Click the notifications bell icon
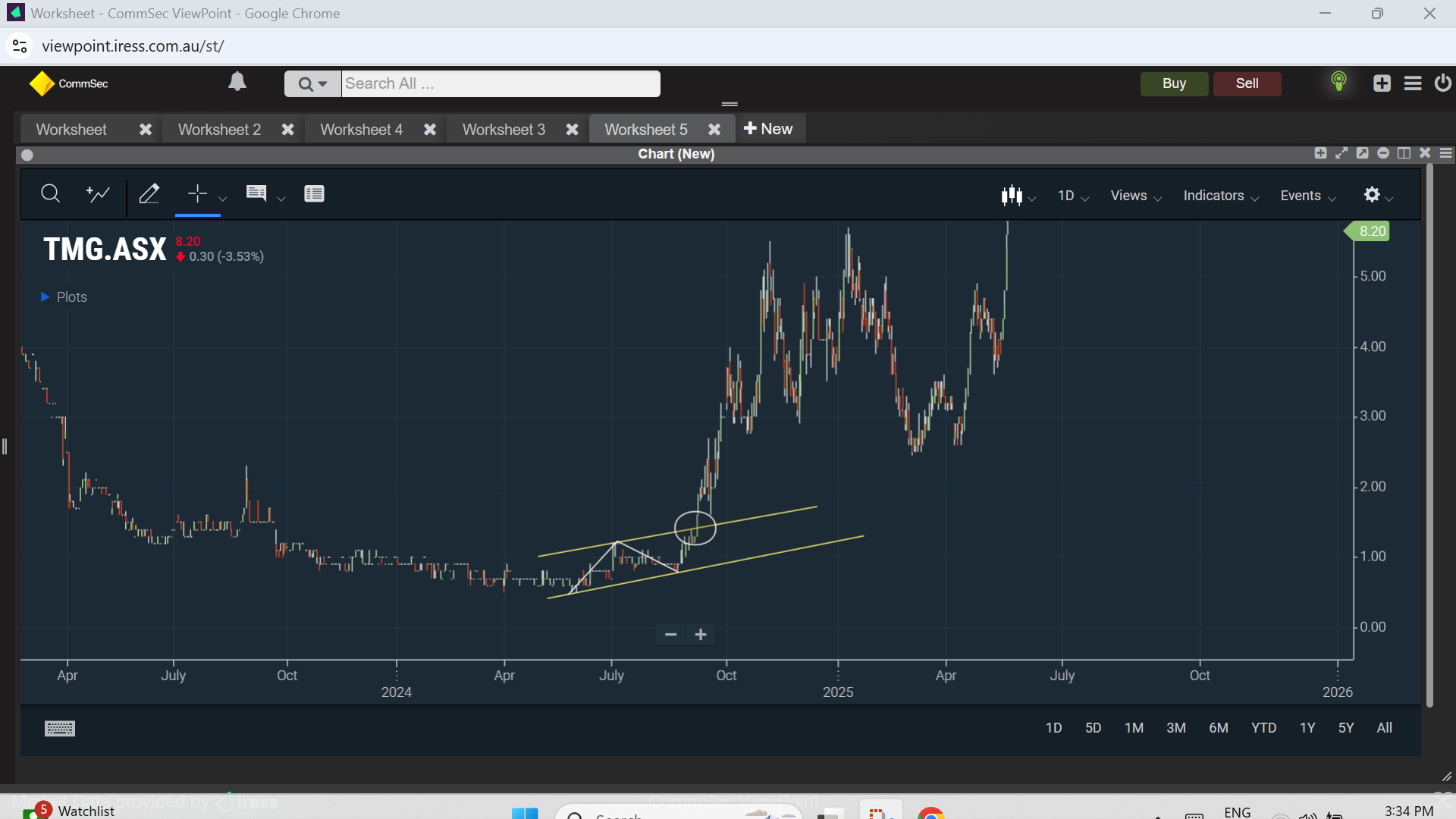This screenshot has height=819, width=1456. 237,82
